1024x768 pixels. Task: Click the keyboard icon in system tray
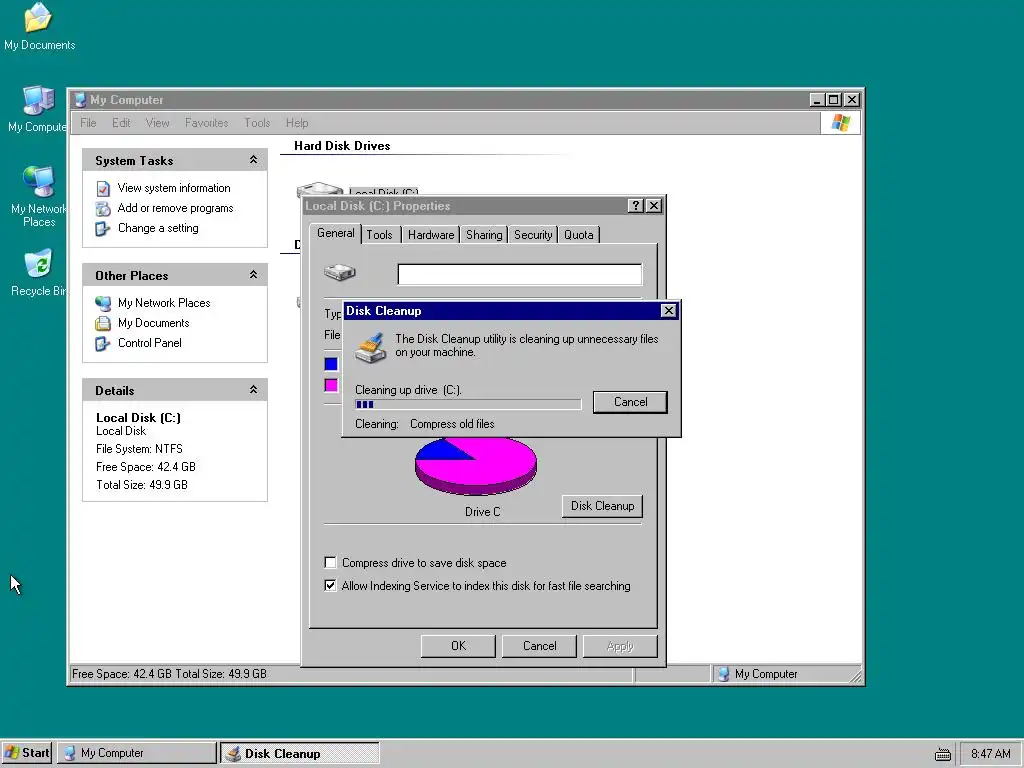tap(942, 754)
